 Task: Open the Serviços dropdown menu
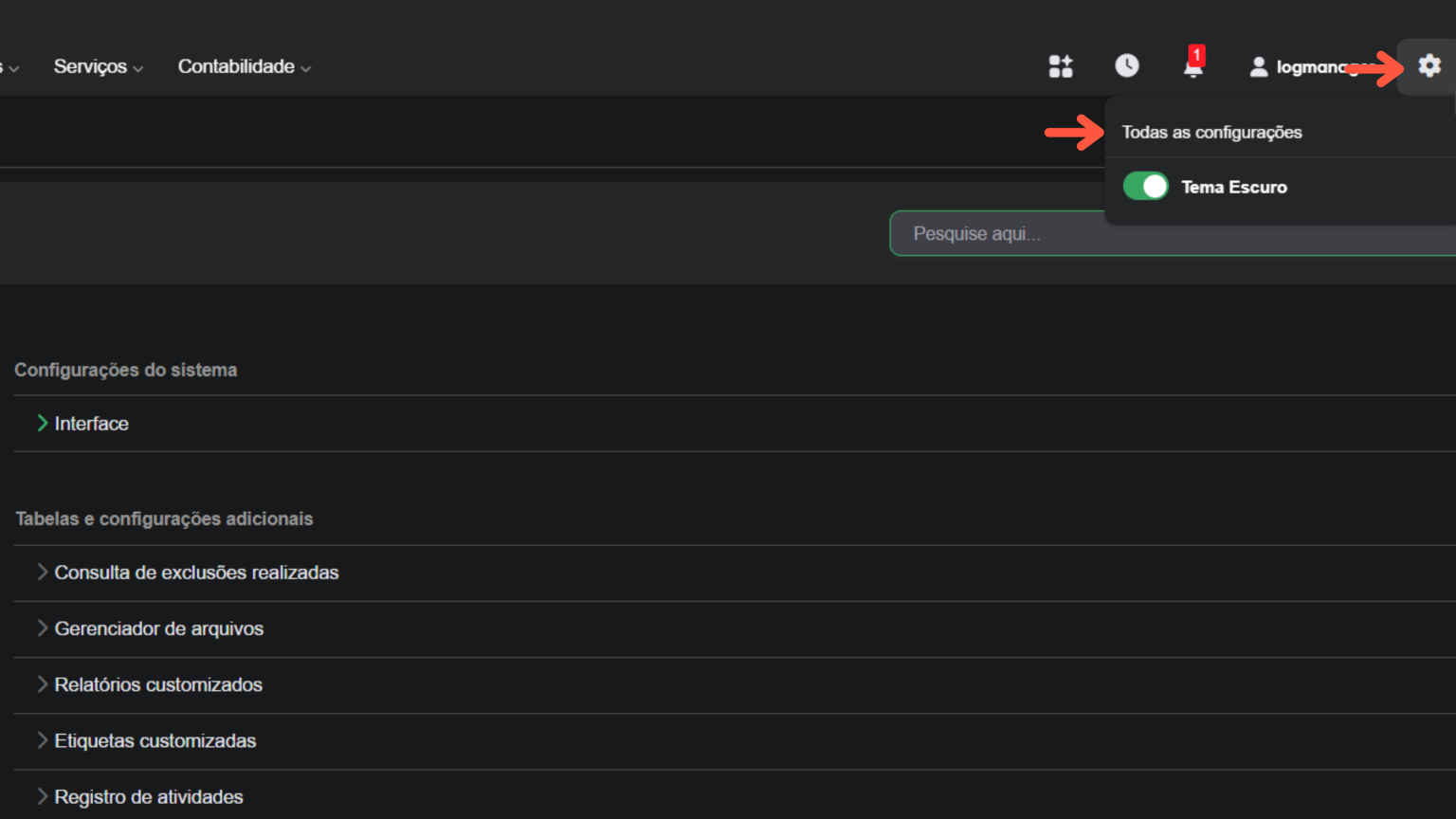tap(91, 66)
